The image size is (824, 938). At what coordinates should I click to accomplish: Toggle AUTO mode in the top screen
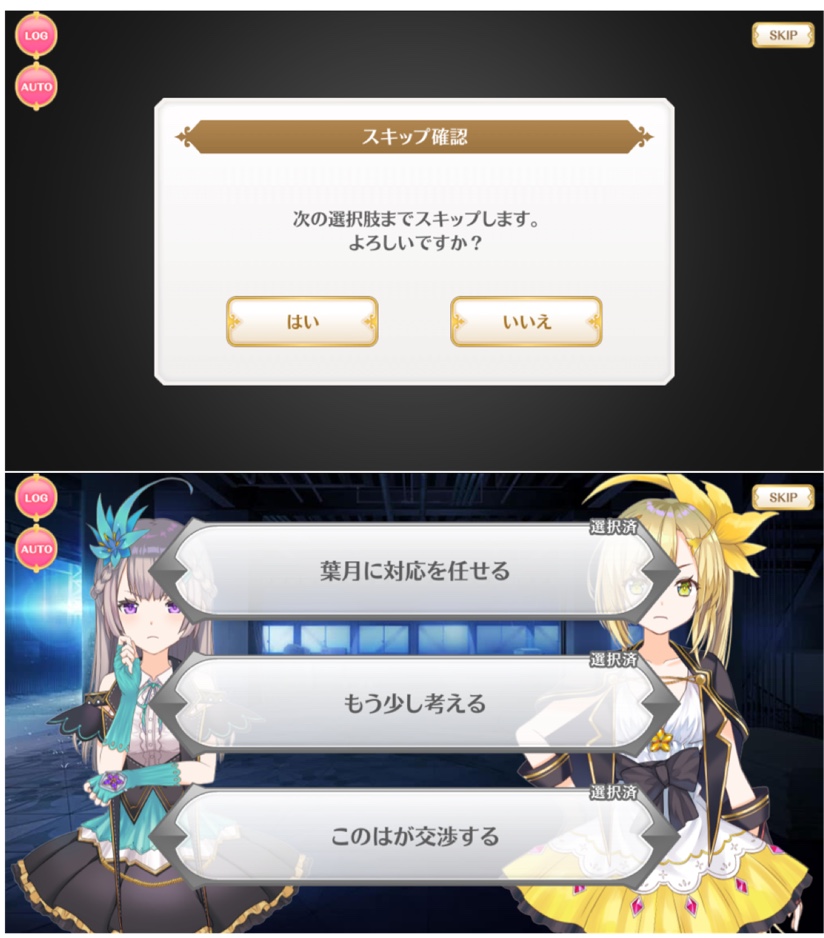[x=36, y=87]
